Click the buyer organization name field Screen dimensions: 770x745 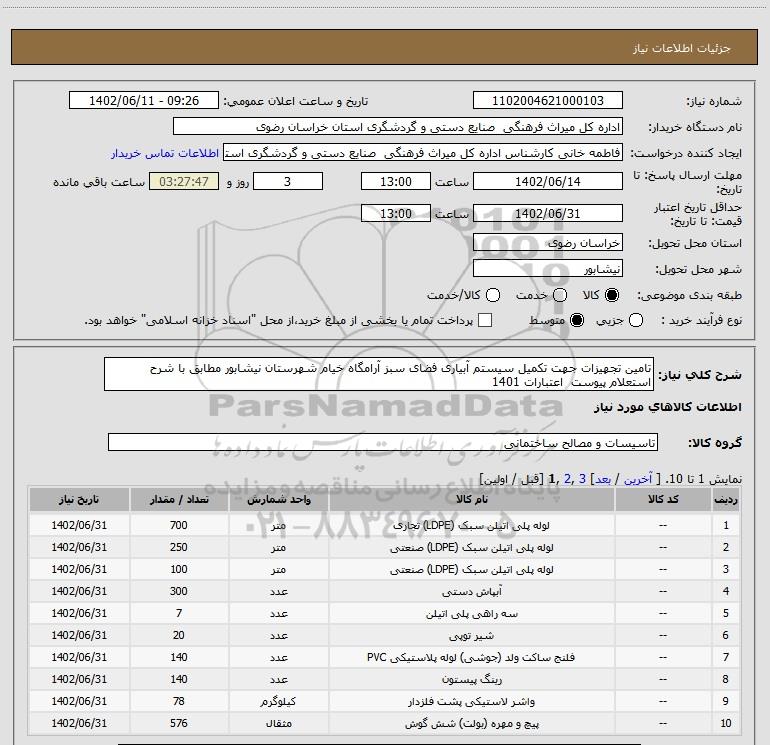[397, 127]
